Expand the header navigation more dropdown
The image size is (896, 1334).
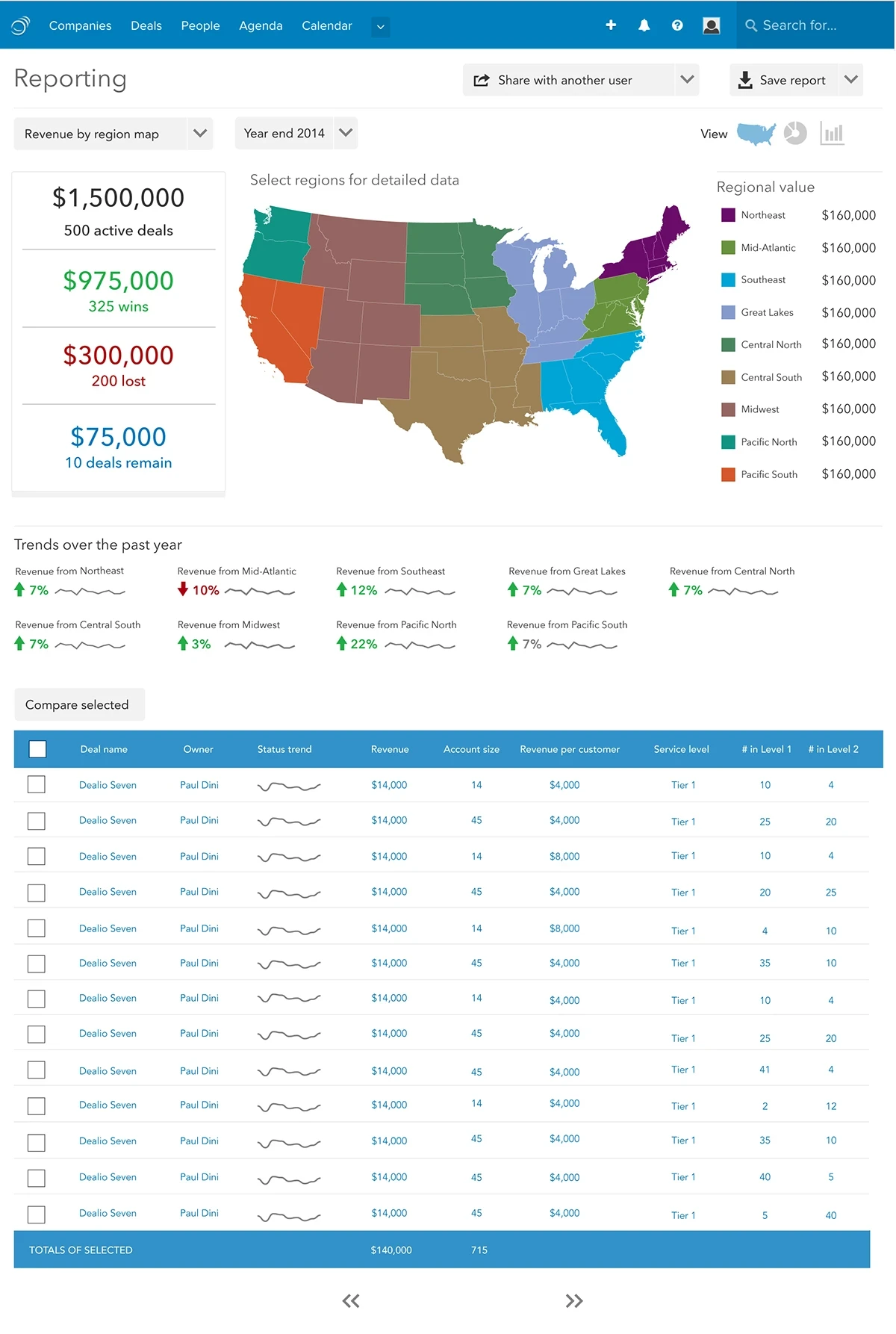(381, 27)
